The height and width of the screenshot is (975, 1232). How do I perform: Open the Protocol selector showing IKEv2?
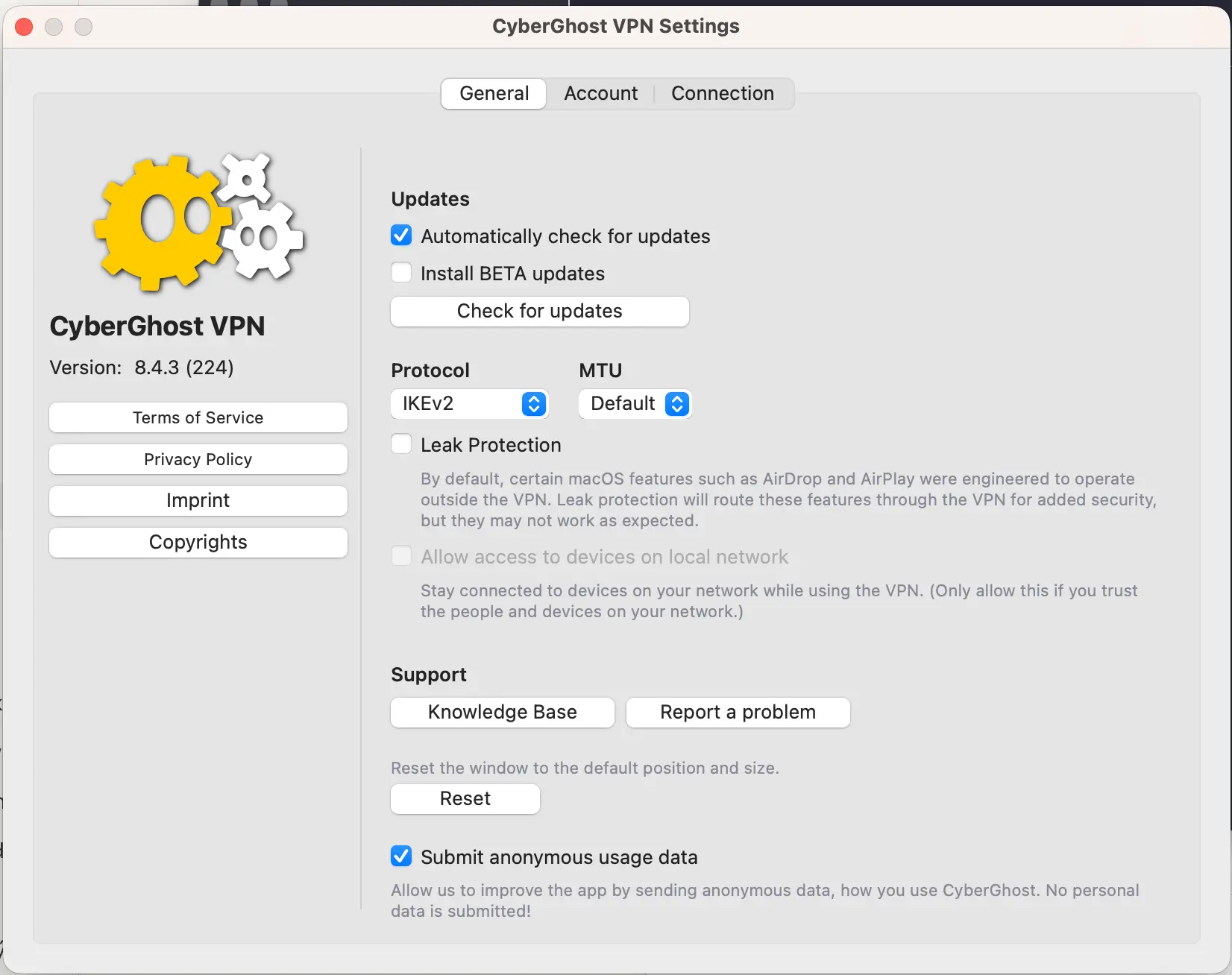pos(469,403)
